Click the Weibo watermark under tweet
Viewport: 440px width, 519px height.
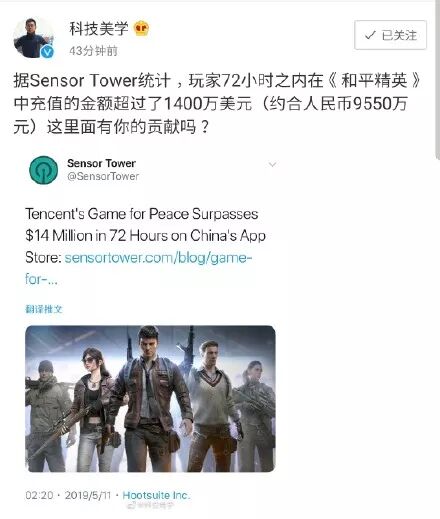click(x=151, y=506)
